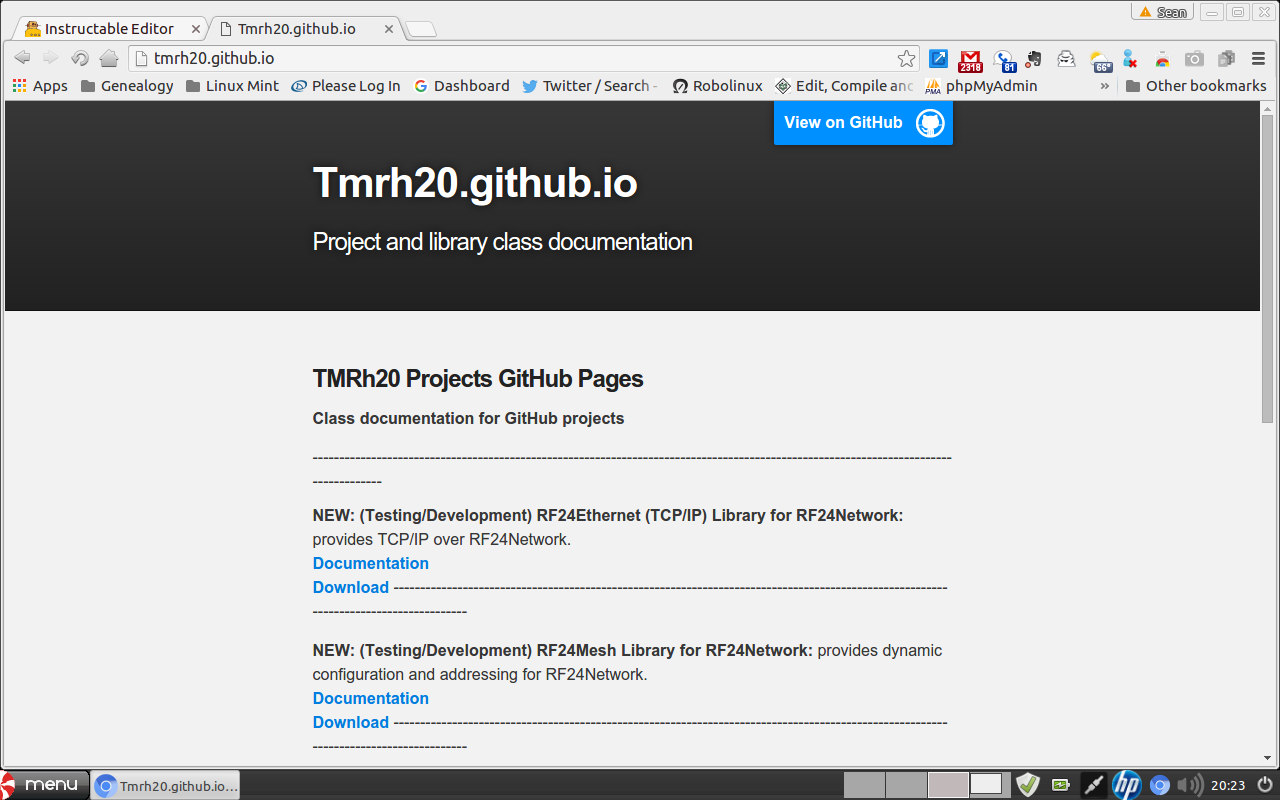
Task: Click the RF24Ethernet Download link
Action: pyautogui.click(x=351, y=587)
